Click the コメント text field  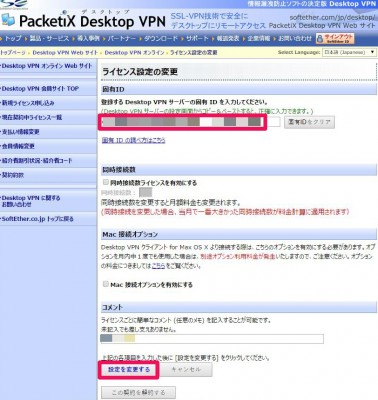[x=212, y=339]
